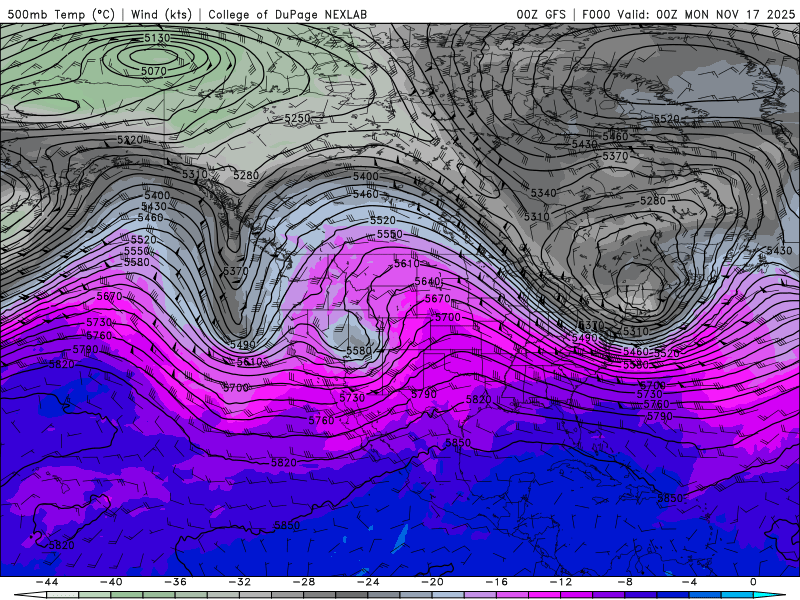Click the -28 colorbar tick label

pyautogui.click(x=304, y=582)
